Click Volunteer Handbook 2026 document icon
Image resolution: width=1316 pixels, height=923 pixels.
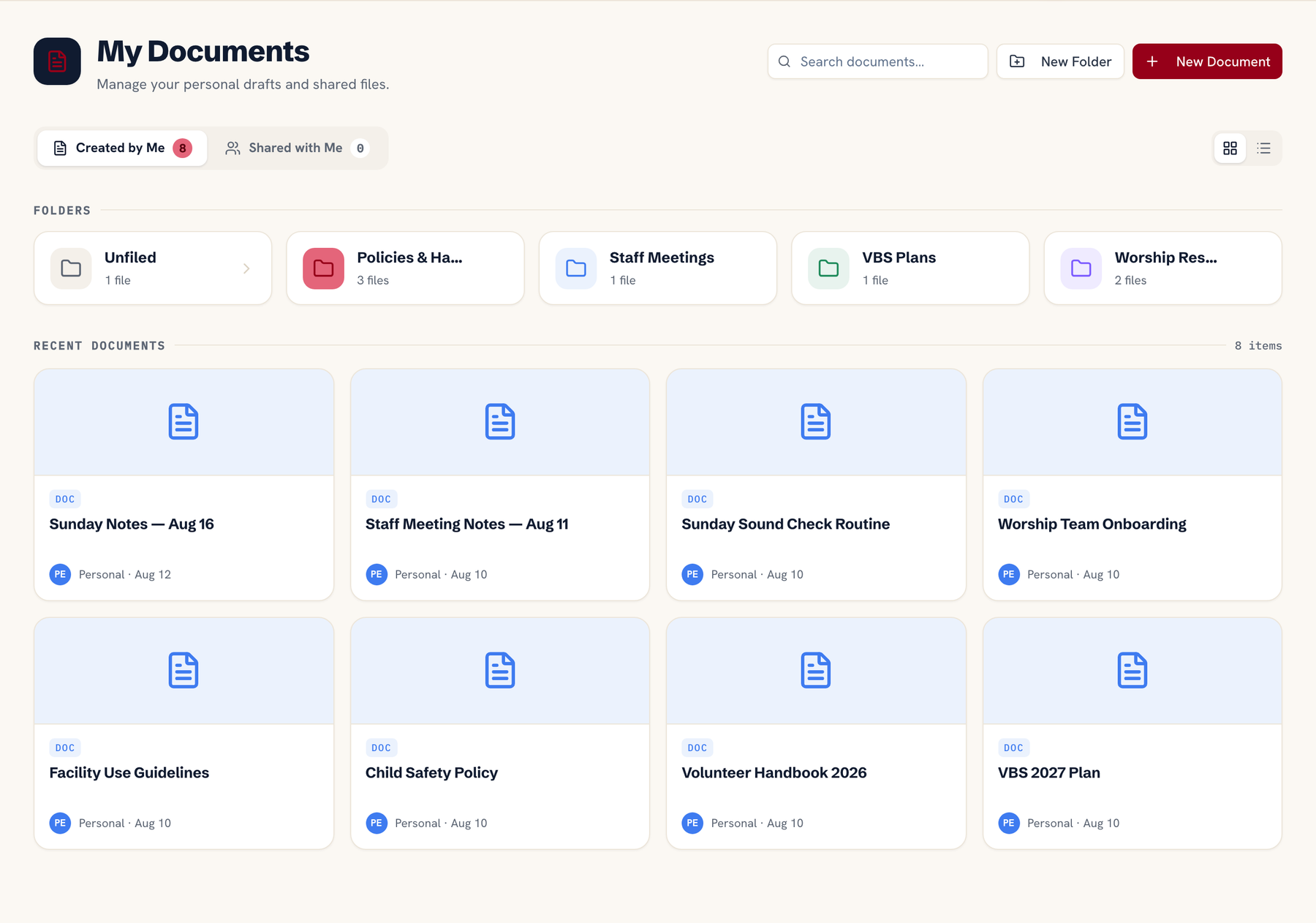coord(816,670)
